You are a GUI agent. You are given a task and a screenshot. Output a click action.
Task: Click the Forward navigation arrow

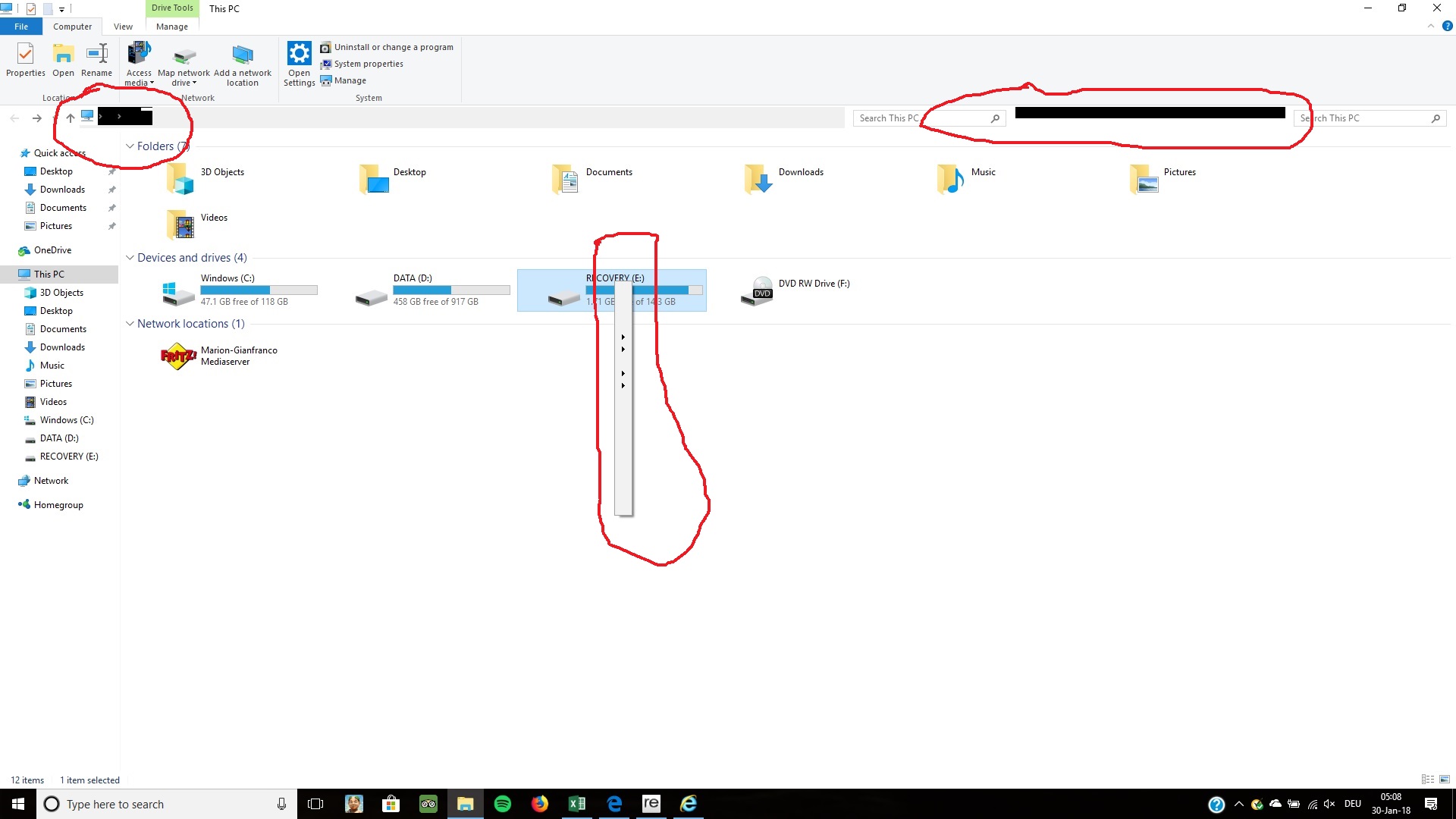[36, 118]
